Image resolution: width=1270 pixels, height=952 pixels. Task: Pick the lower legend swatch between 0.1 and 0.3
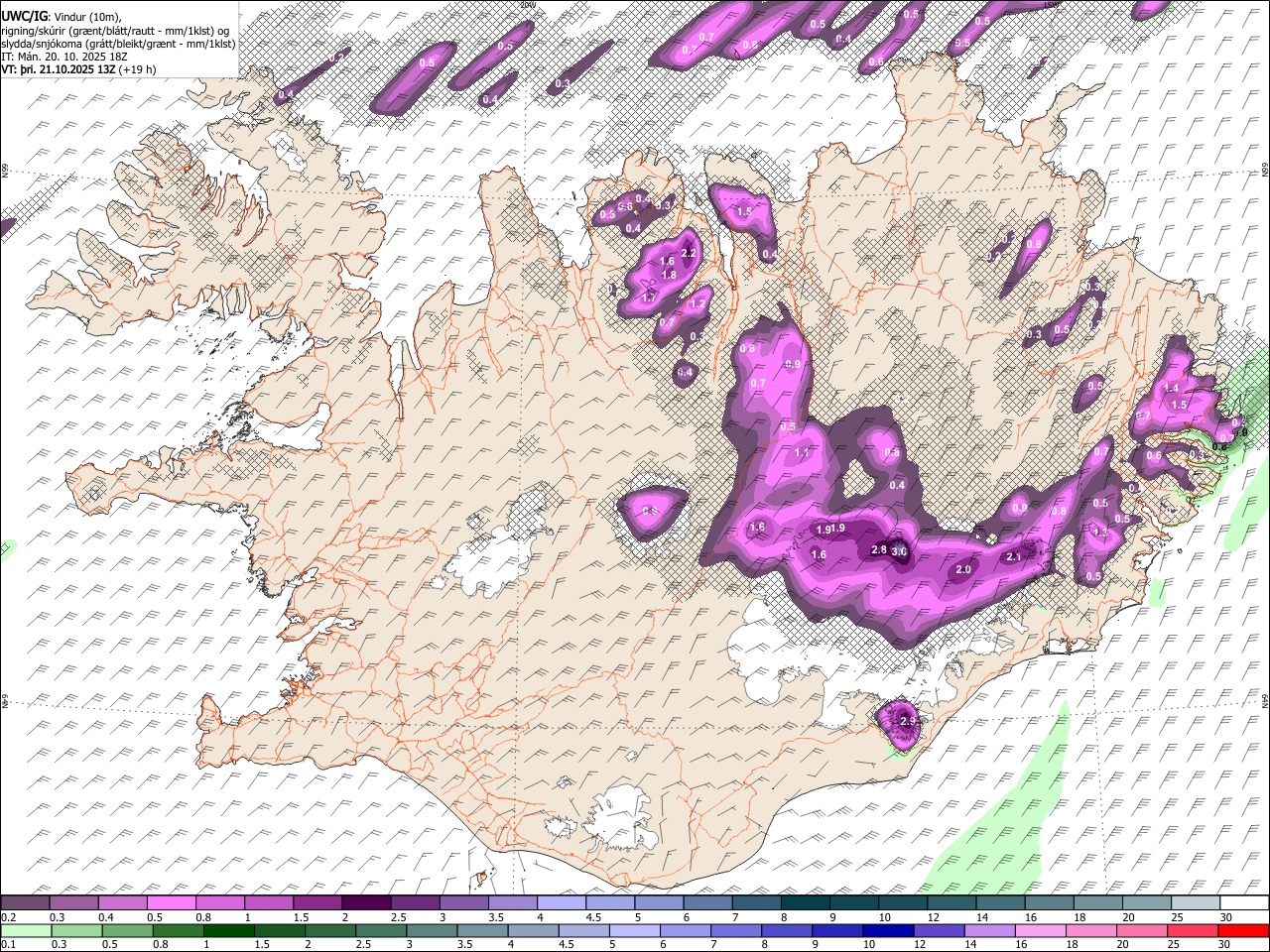[25, 930]
